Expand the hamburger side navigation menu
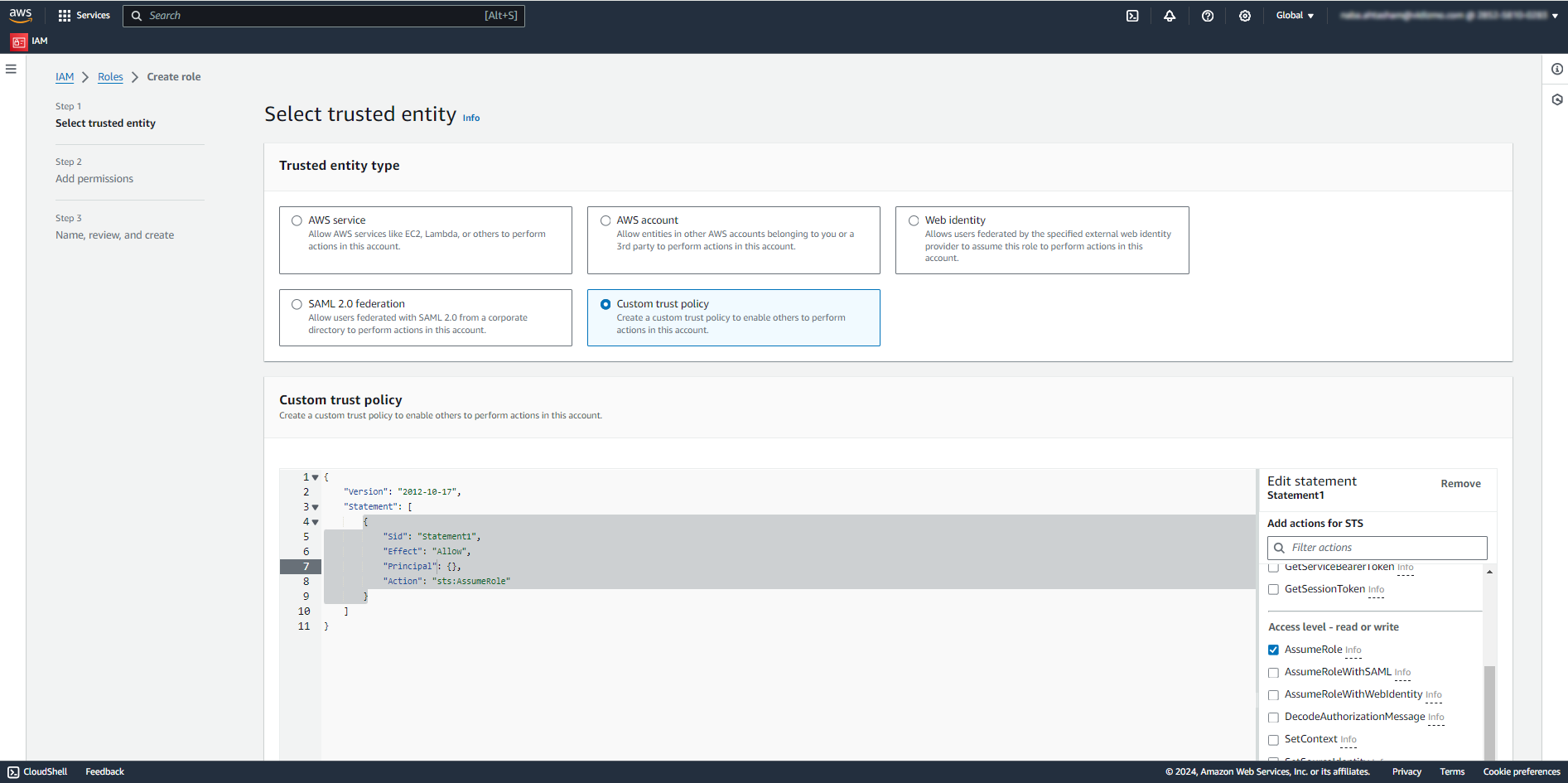Viewport: 1568px width, 783px height. [x=11, y=70]
